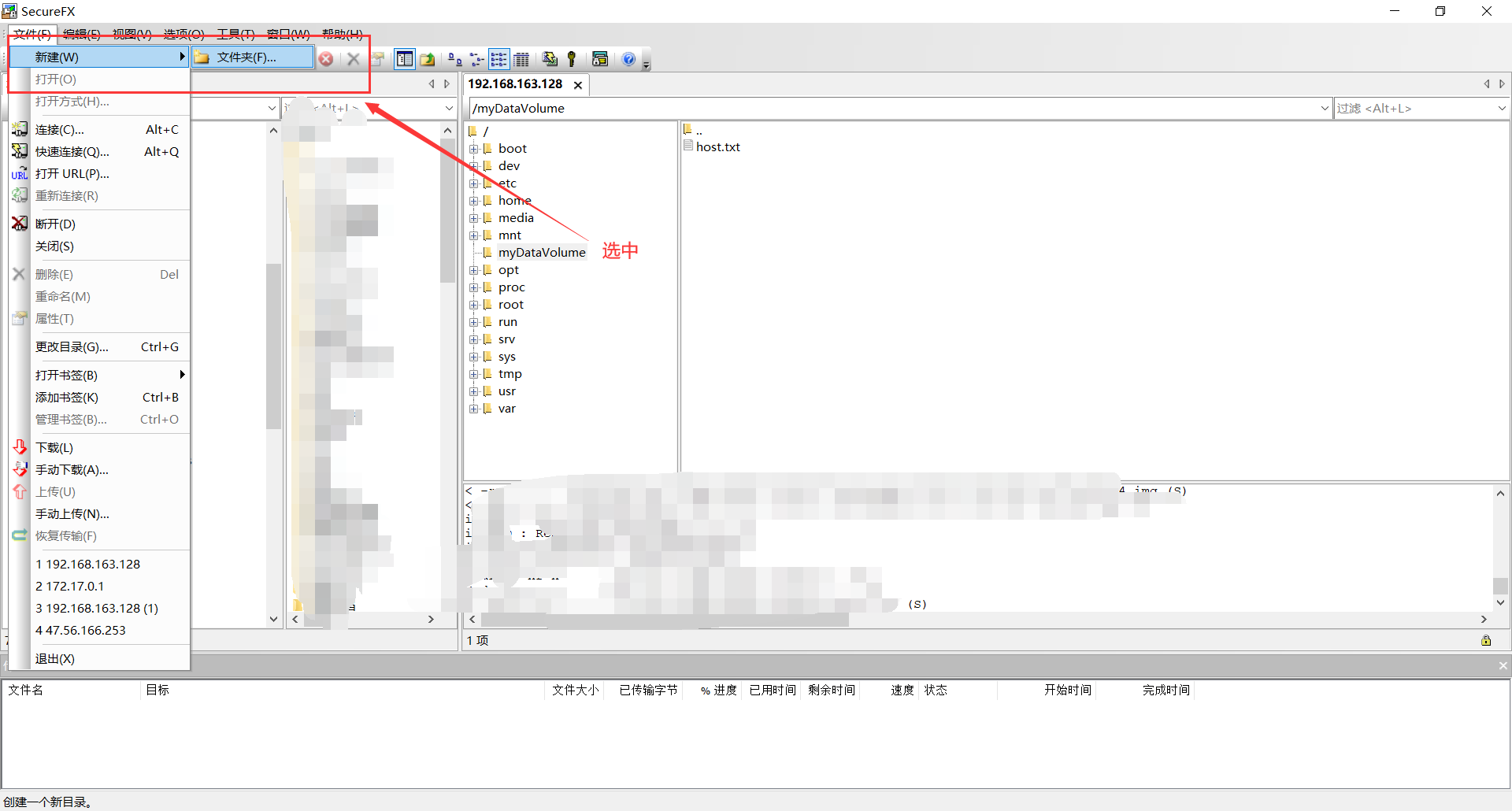1512x811 pixels.
Task: Open recent session 2 172.17.0.1
Action: point(99,586)
